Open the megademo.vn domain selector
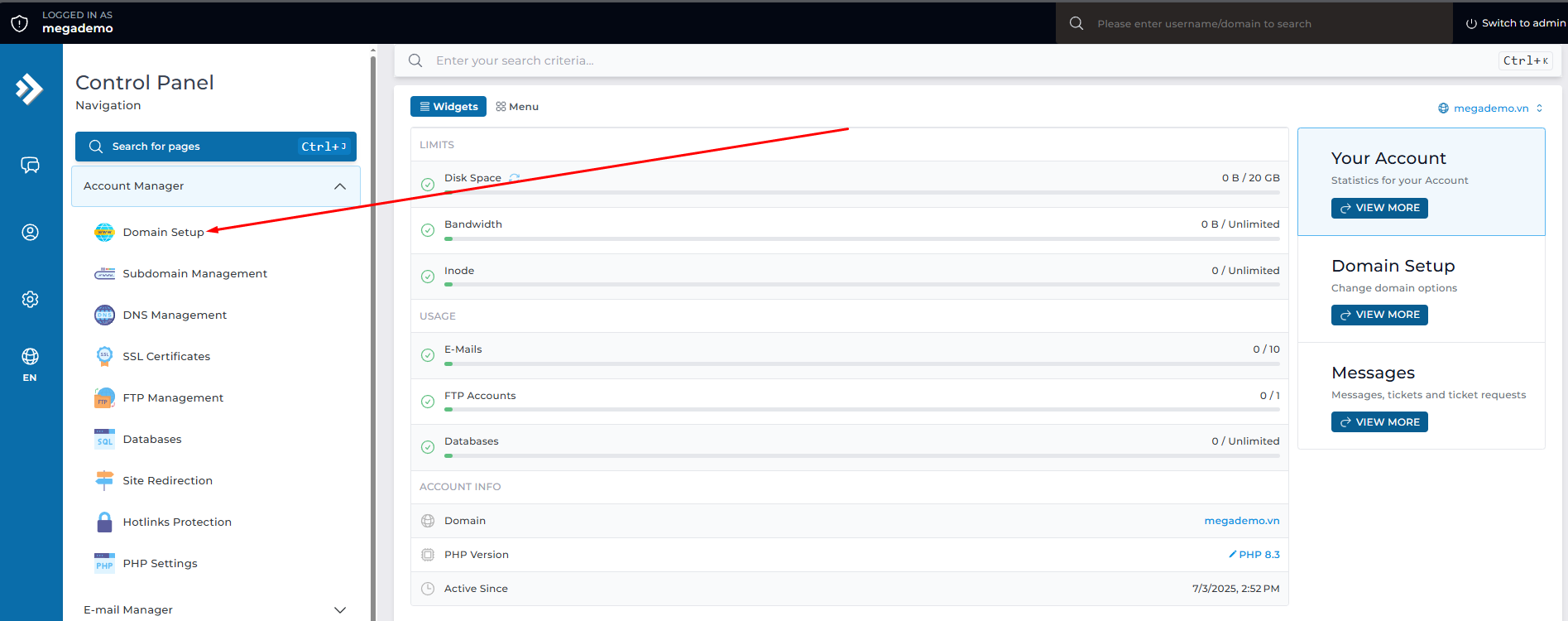The width and height of the screenshot is (1568, 621). [1490, 108]
